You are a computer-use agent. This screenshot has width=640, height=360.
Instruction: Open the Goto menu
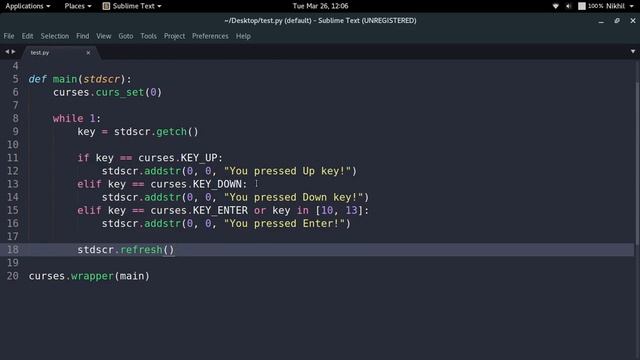[126, 36]
